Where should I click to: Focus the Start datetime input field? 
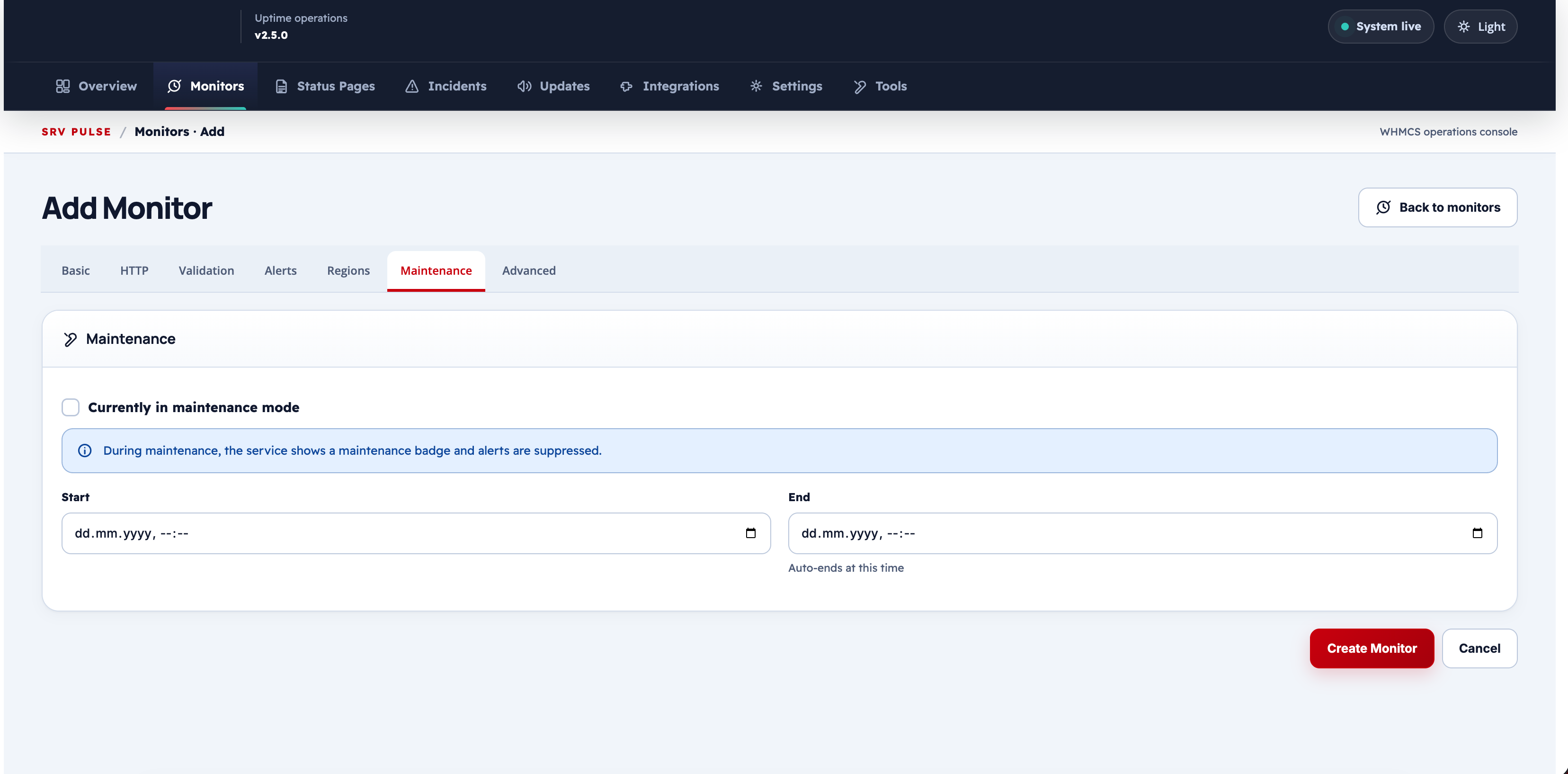coord(416,533)
